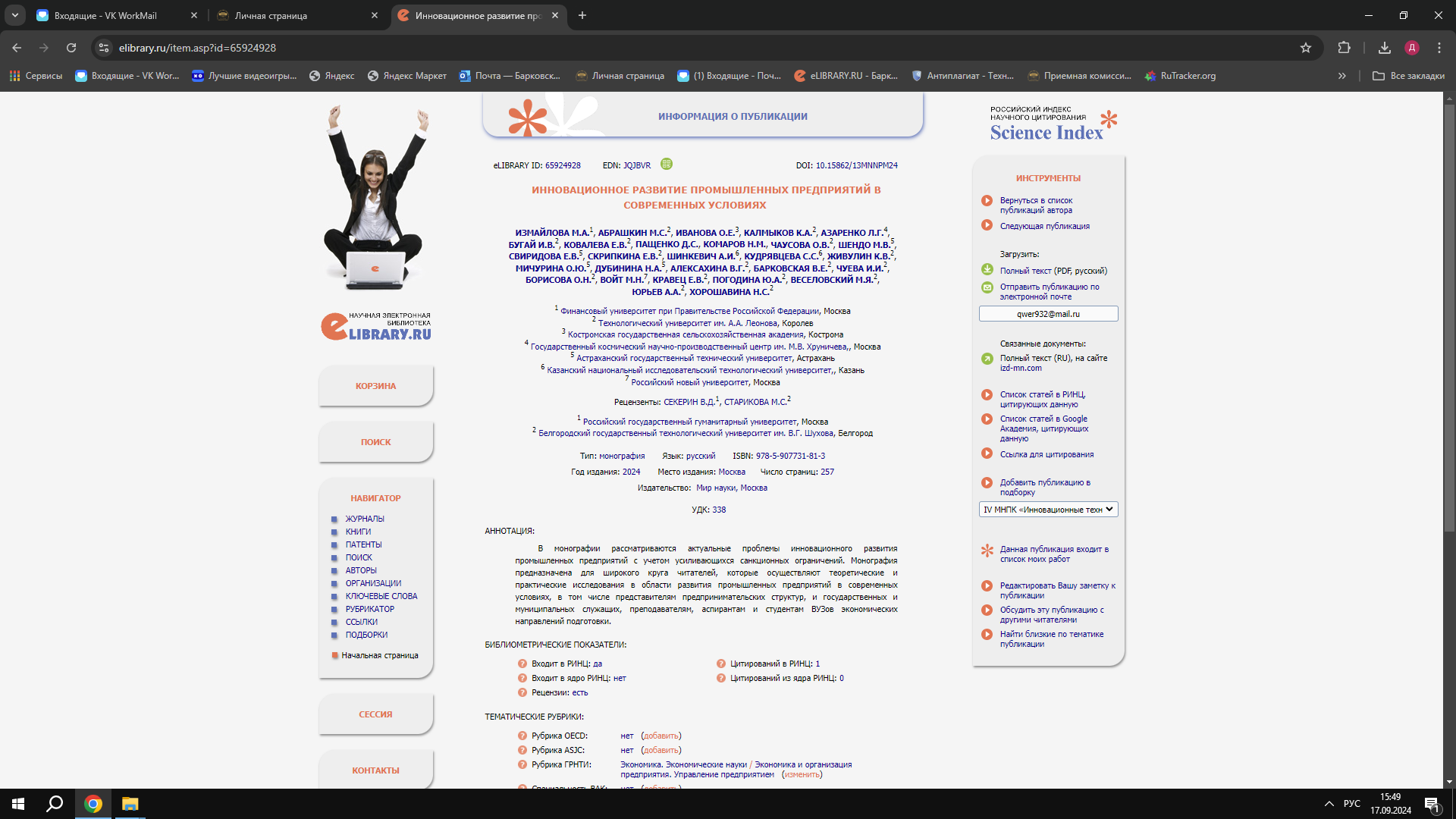The image size is (1456, 819).
Task: Open File Explorer from the taskbar
Action: click(130, 804)
